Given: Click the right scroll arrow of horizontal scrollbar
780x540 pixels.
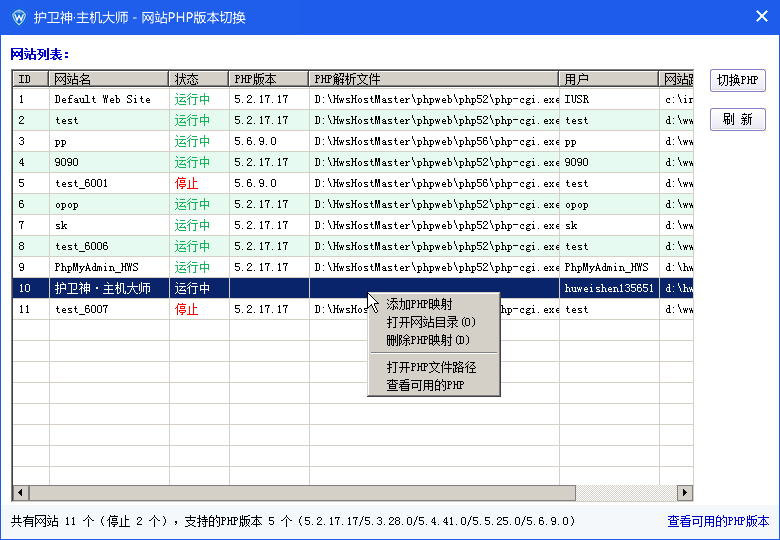Looking at the screenshot, I should coord(684,492).
